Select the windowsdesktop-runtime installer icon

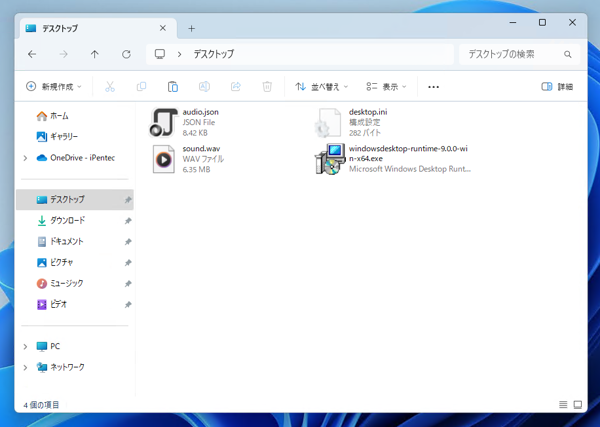tap(330, 159)
